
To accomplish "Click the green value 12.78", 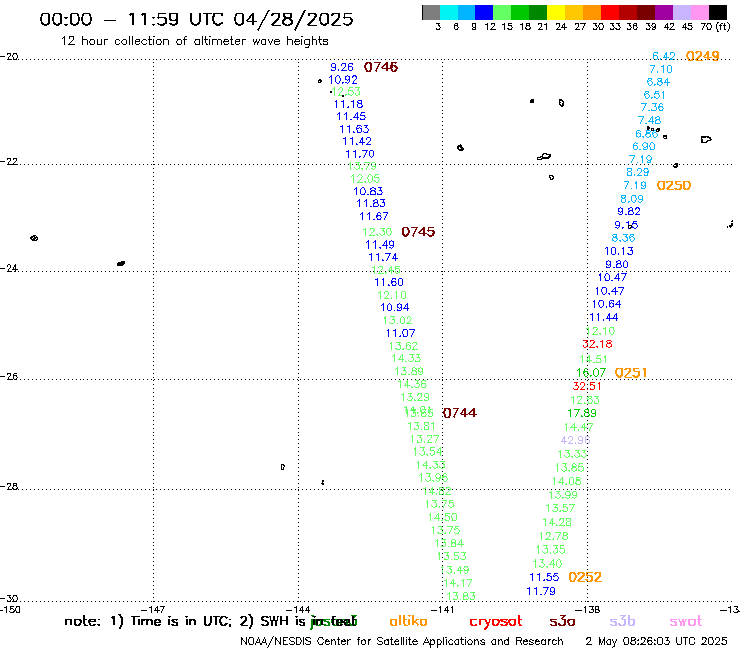I will coord(554,536).
